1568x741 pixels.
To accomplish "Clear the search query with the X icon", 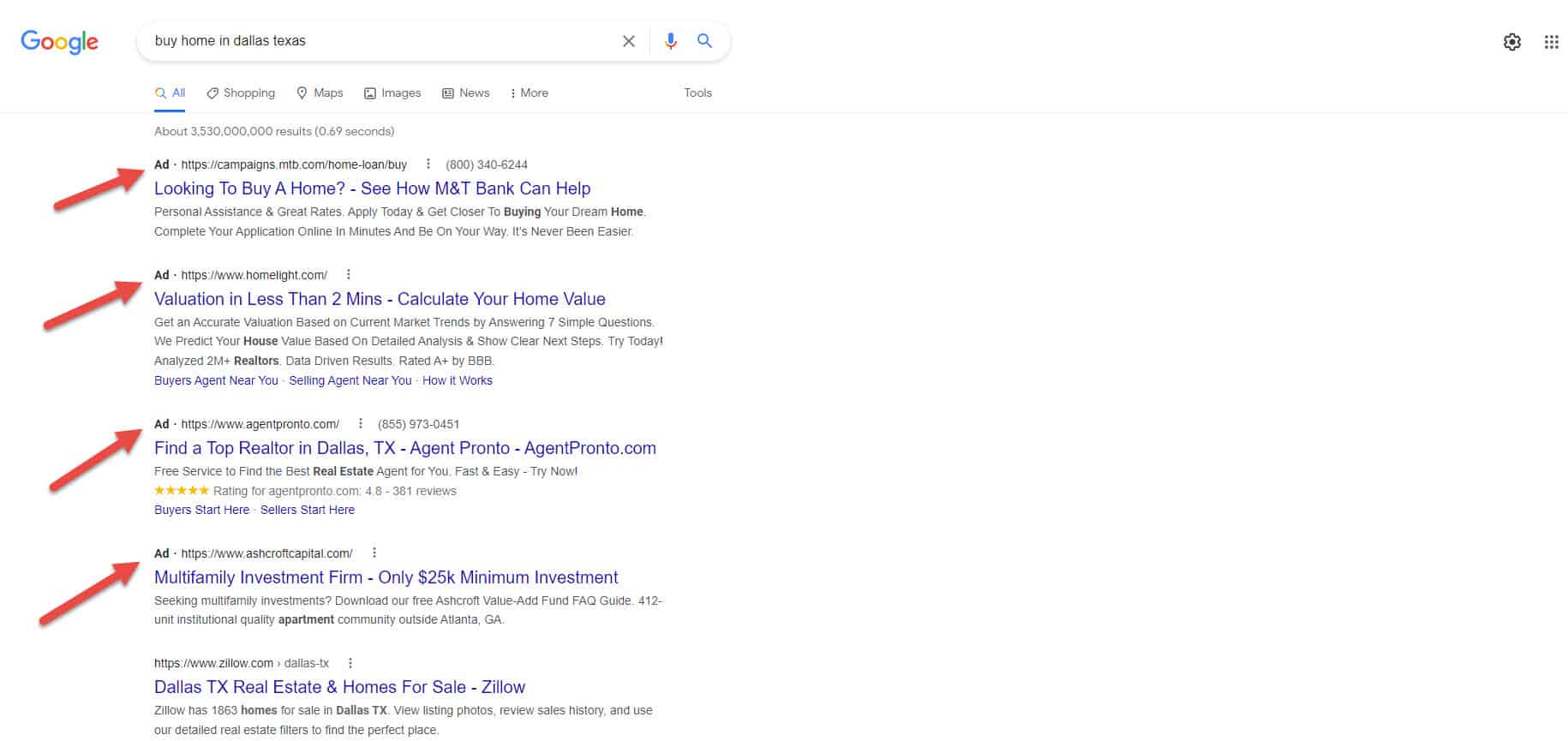I will click(x=628, y=41).
